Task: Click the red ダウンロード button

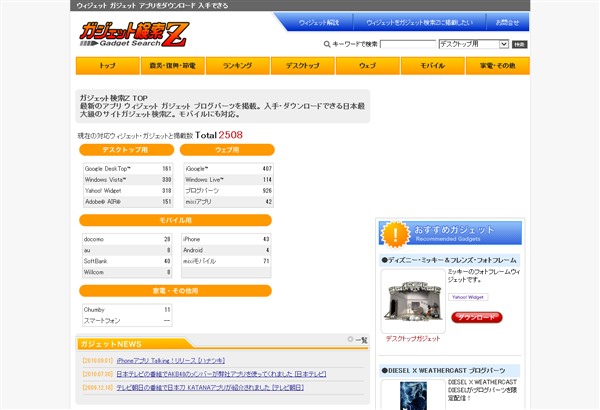Action: point(476,317)
